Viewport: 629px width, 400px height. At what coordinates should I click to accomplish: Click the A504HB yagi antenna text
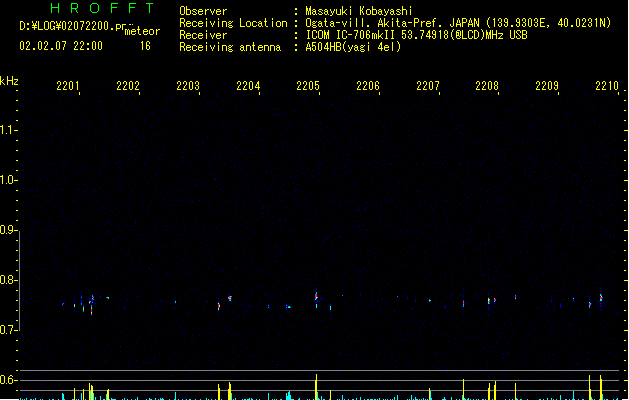[x=353, y=47]
